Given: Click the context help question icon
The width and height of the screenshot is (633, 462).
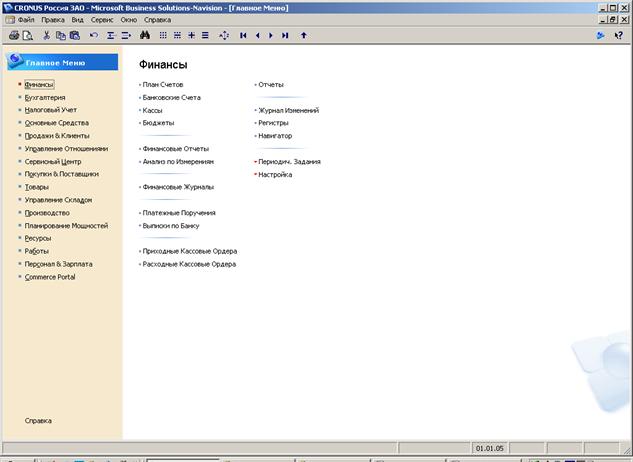Looking at the screenshot, I should point(618,36).
